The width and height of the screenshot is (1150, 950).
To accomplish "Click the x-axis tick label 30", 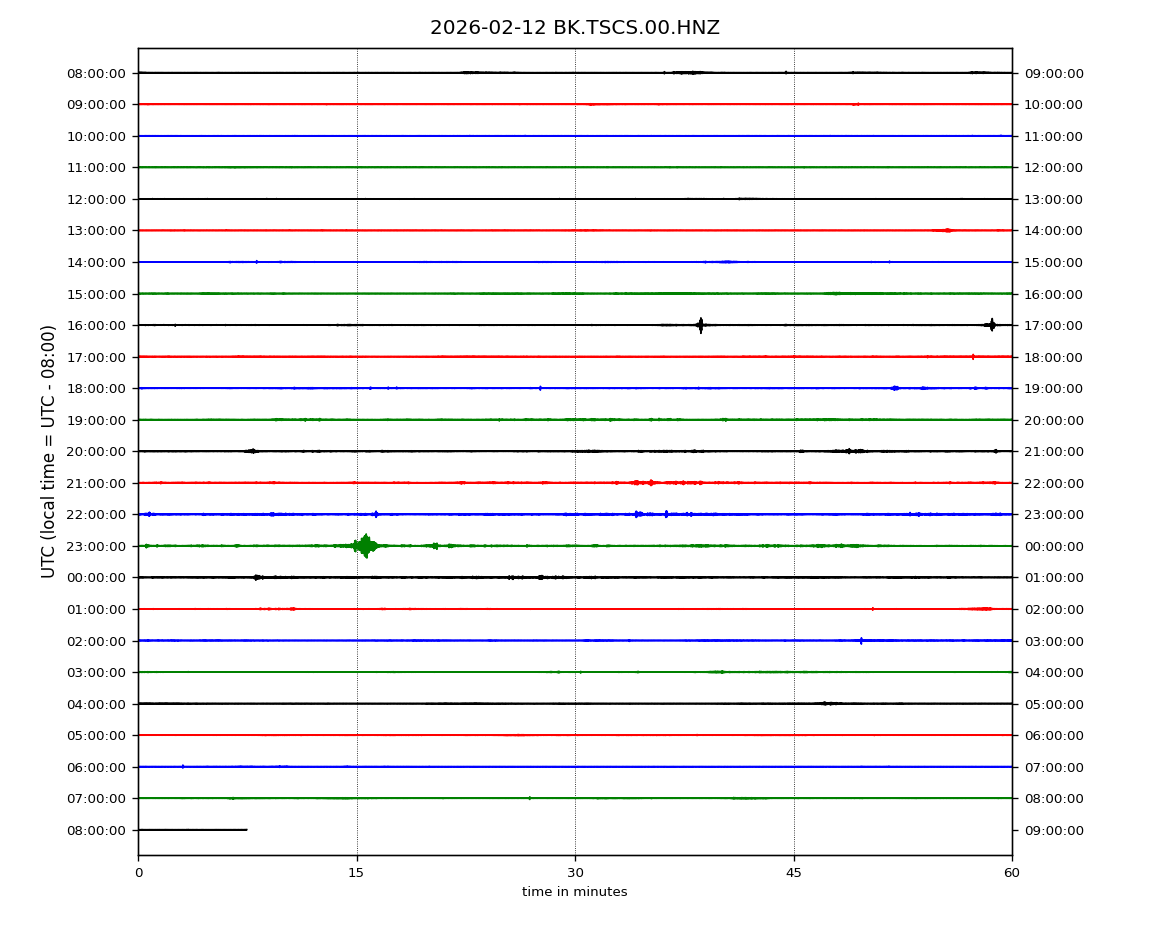I will (575, 873).
